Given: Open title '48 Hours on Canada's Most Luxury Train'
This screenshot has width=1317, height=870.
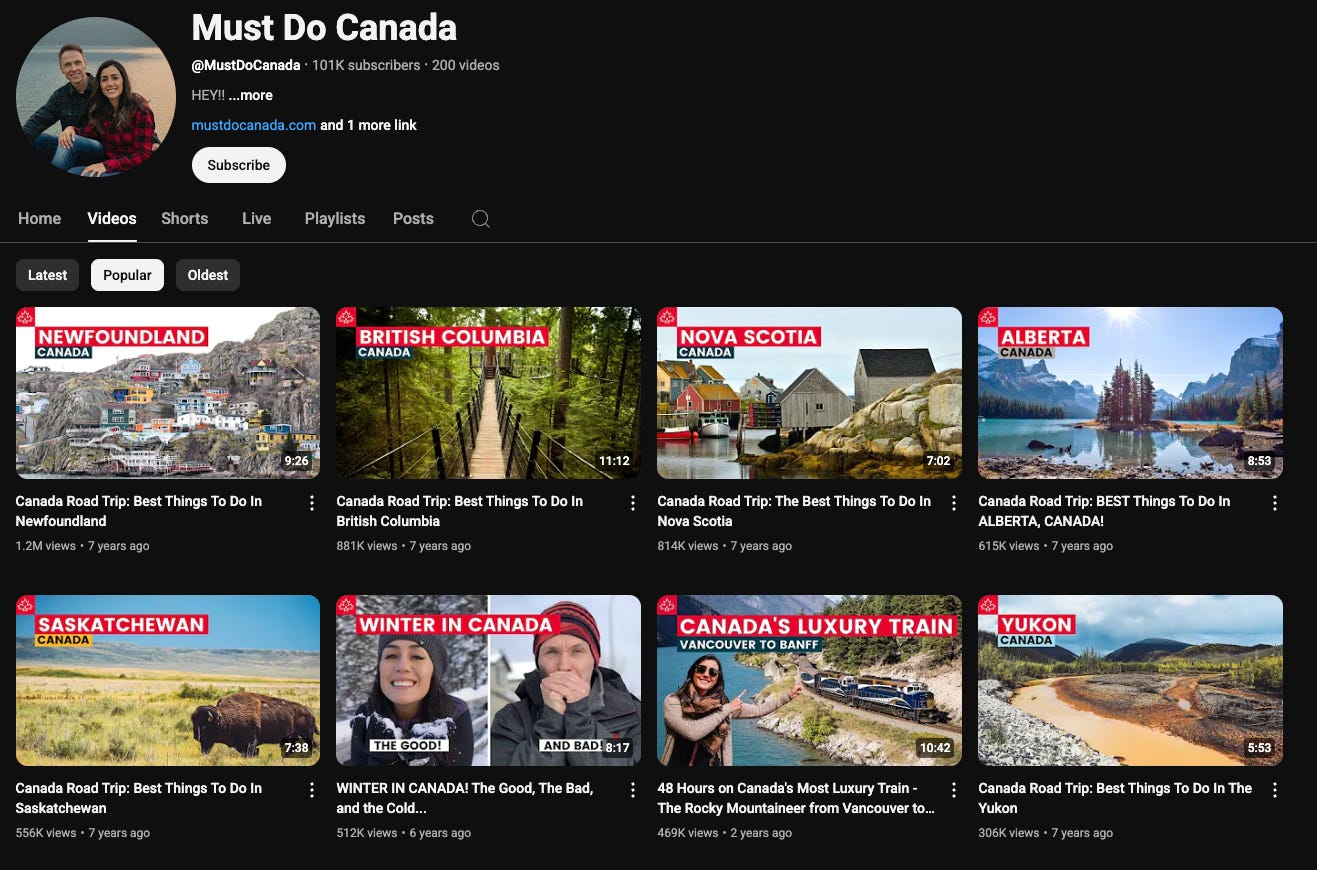Looking at the screenshot, I should 796,798.
